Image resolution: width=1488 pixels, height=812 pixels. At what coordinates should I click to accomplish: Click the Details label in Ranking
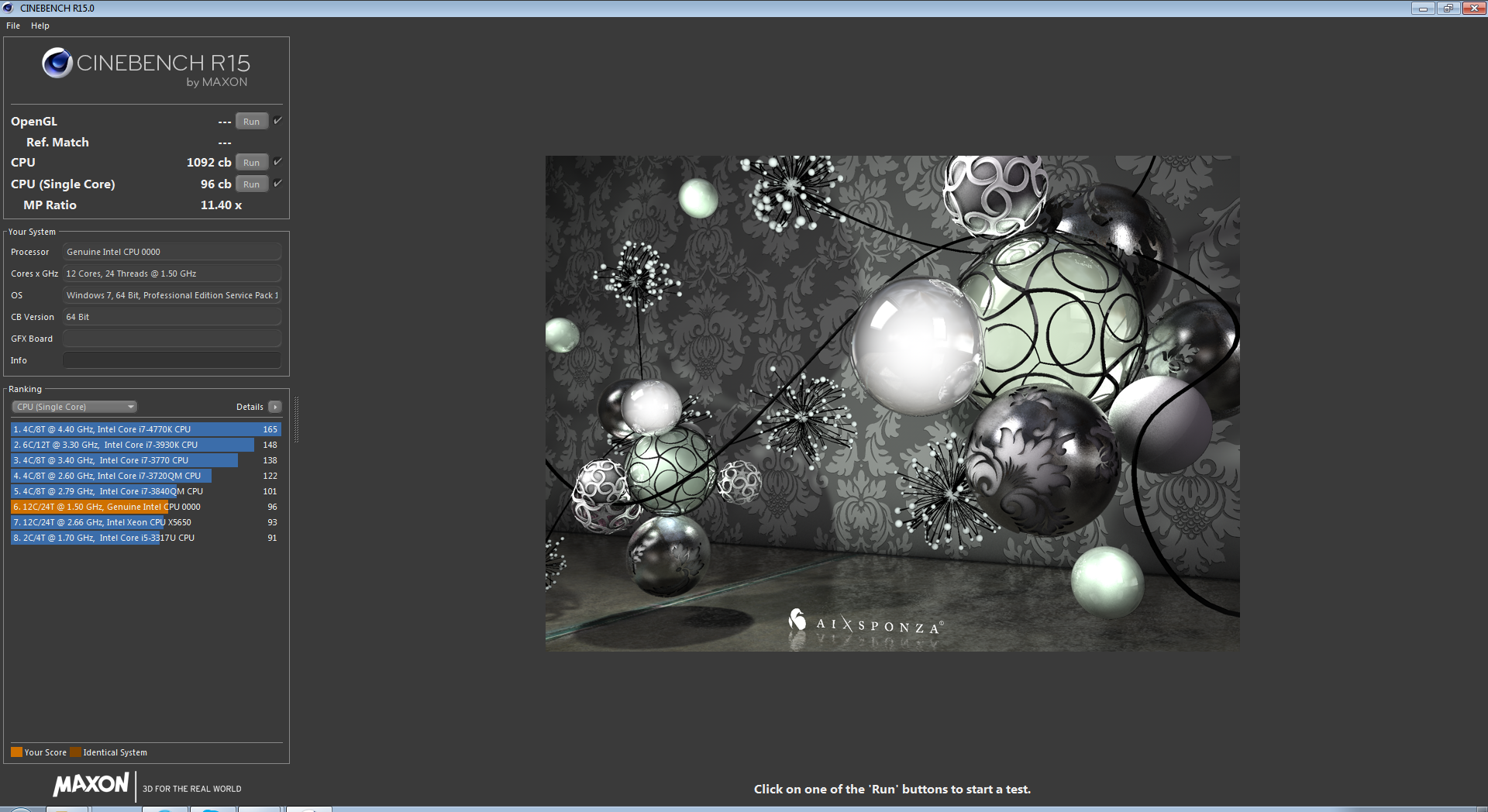tap(250, 407)
